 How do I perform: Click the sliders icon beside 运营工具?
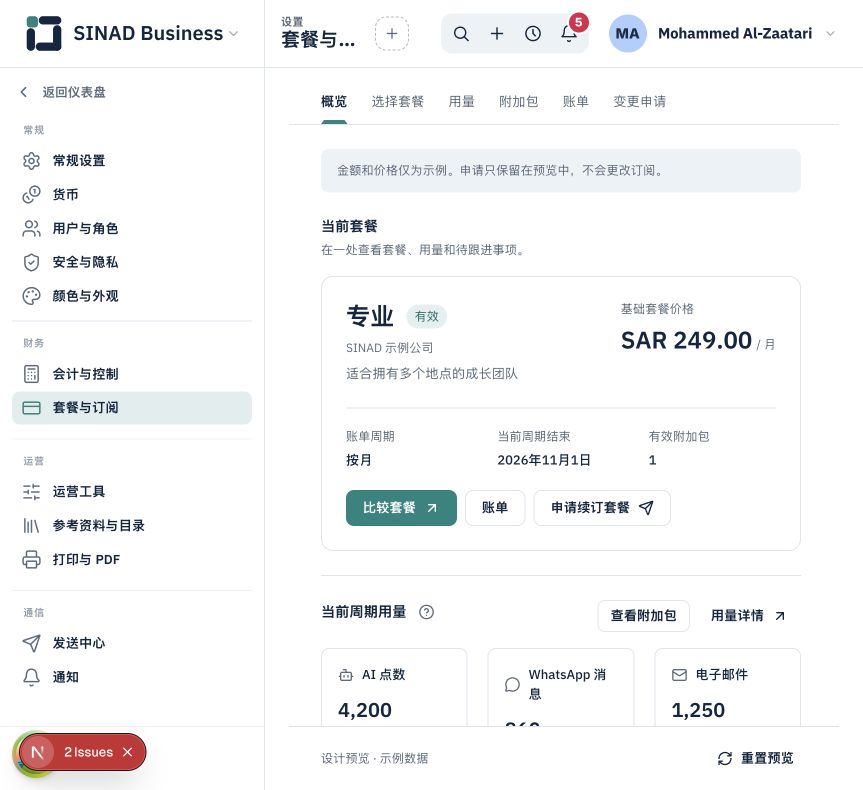point(31,492)
